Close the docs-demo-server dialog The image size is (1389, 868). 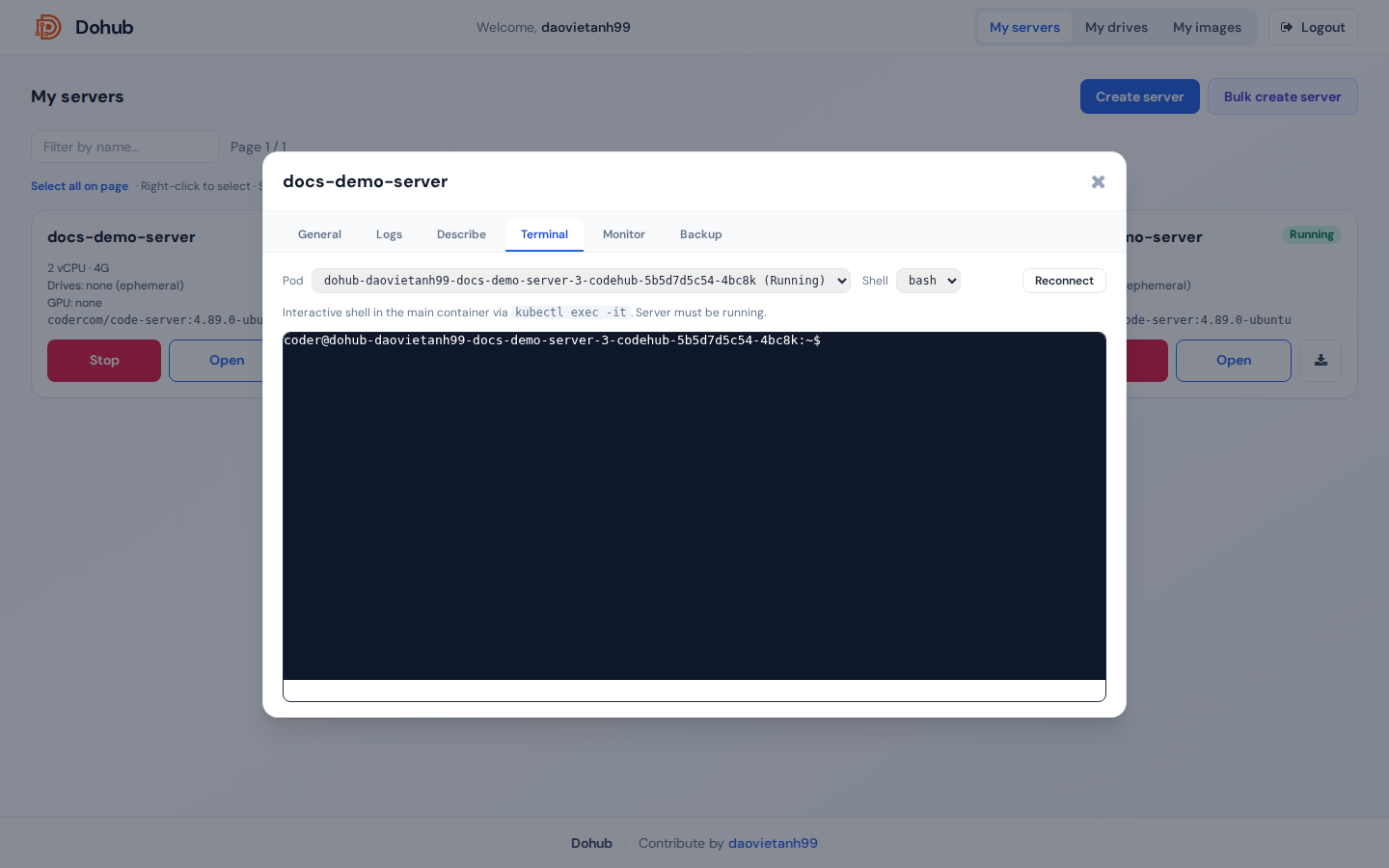[x=1098, y=181]
